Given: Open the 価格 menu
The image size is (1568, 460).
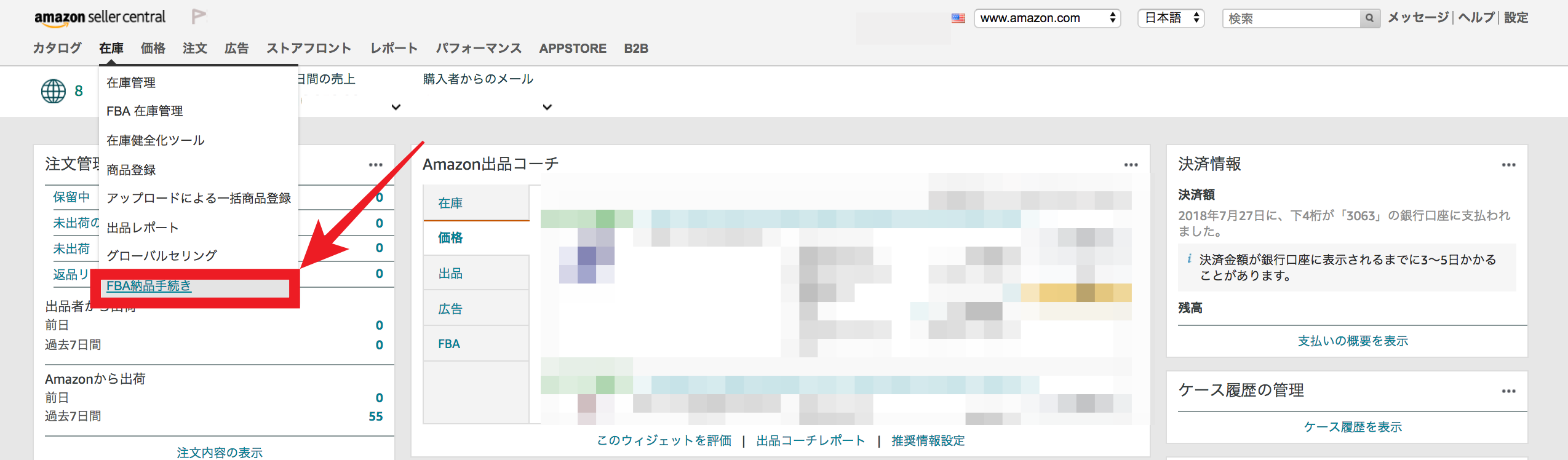Looking at the screenshot, I should click(153, 48).
